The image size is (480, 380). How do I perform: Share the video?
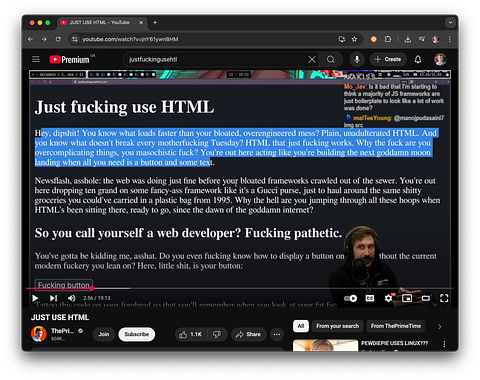[249, 334]
